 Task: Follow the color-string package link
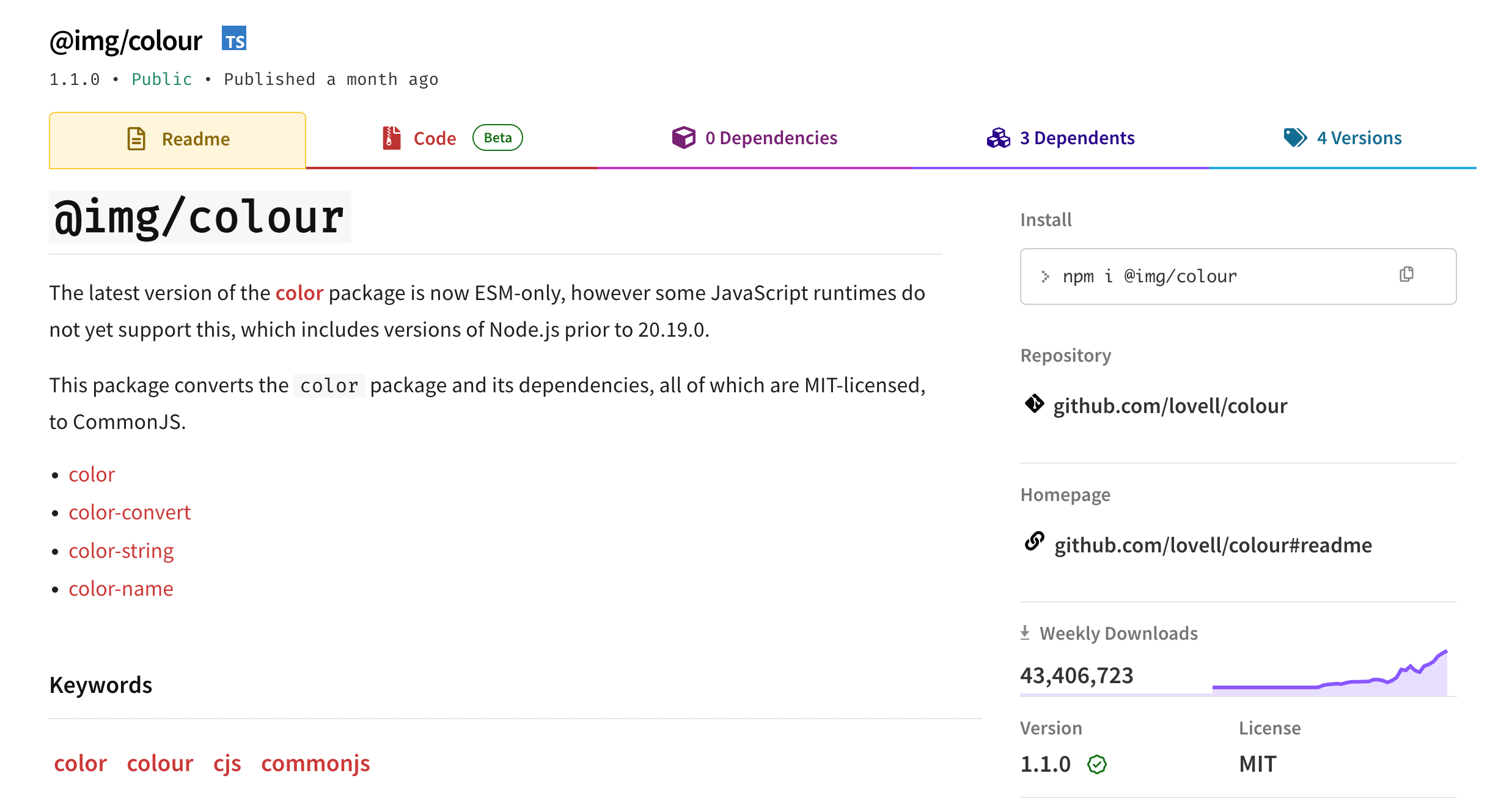point(121,551)
